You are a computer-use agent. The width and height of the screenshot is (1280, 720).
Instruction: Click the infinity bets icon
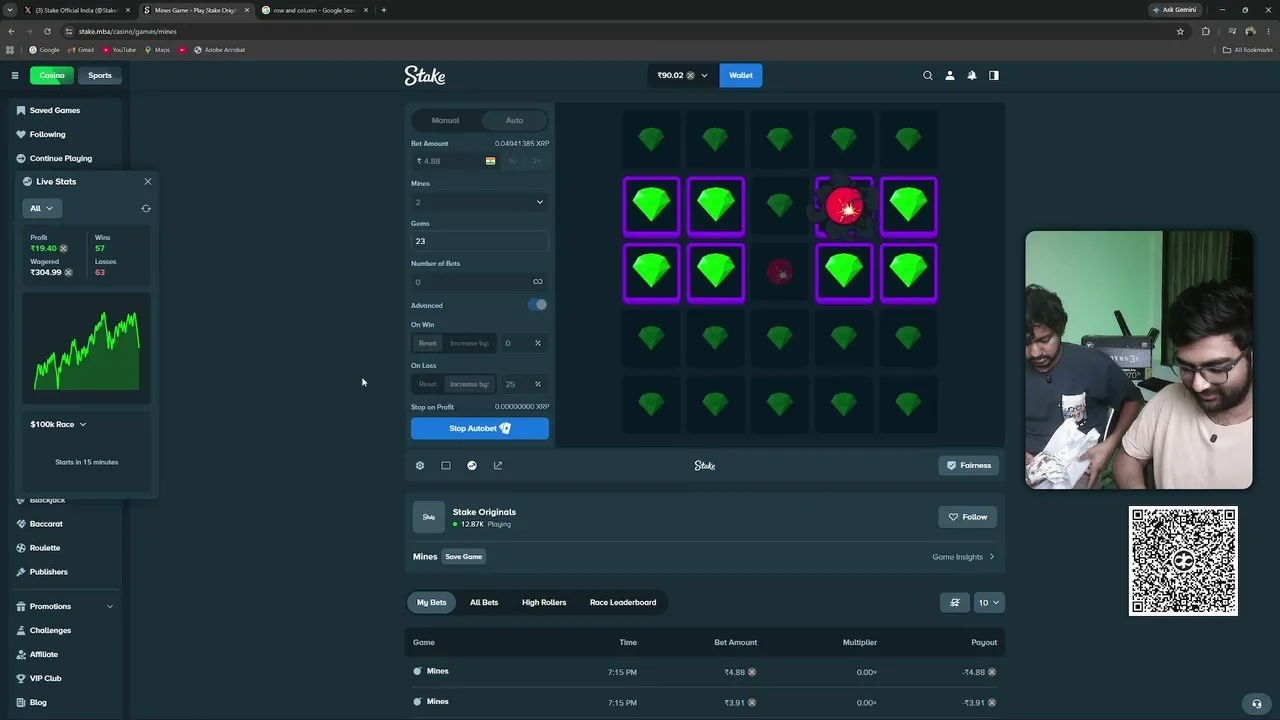click(x=538, y=282)
